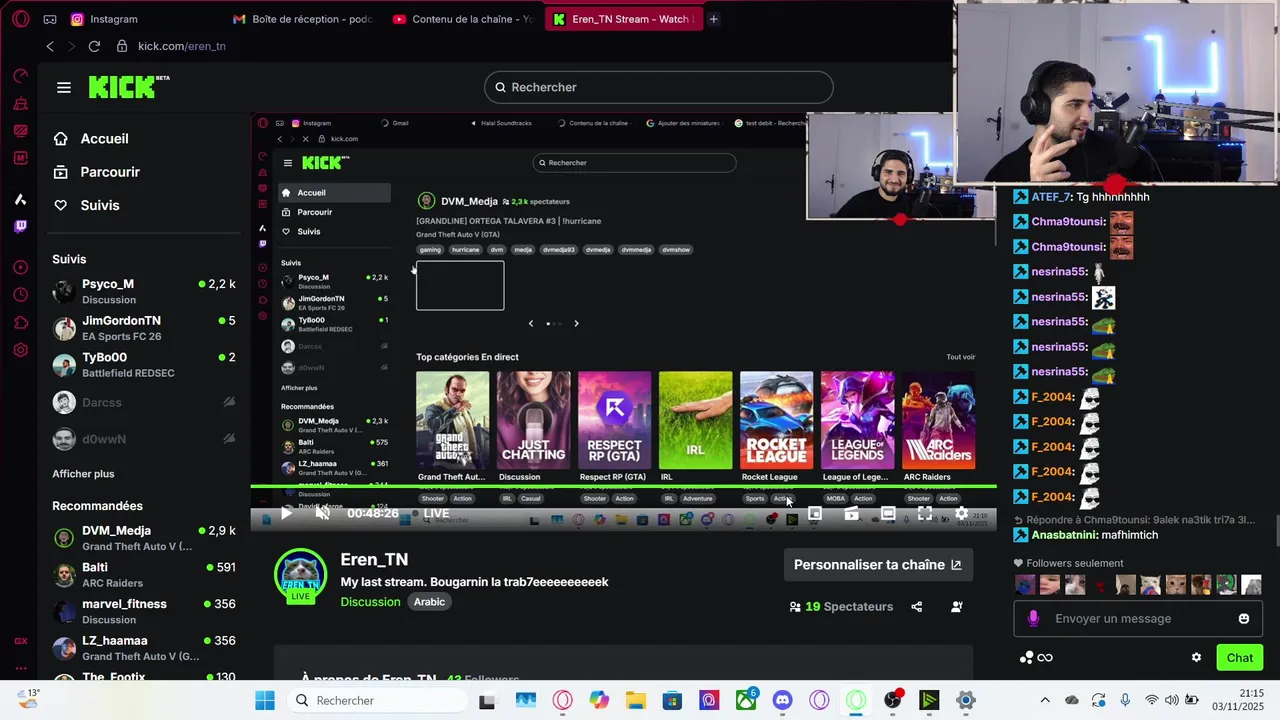Open Opera sidebar history clock icon

point(20,295)
